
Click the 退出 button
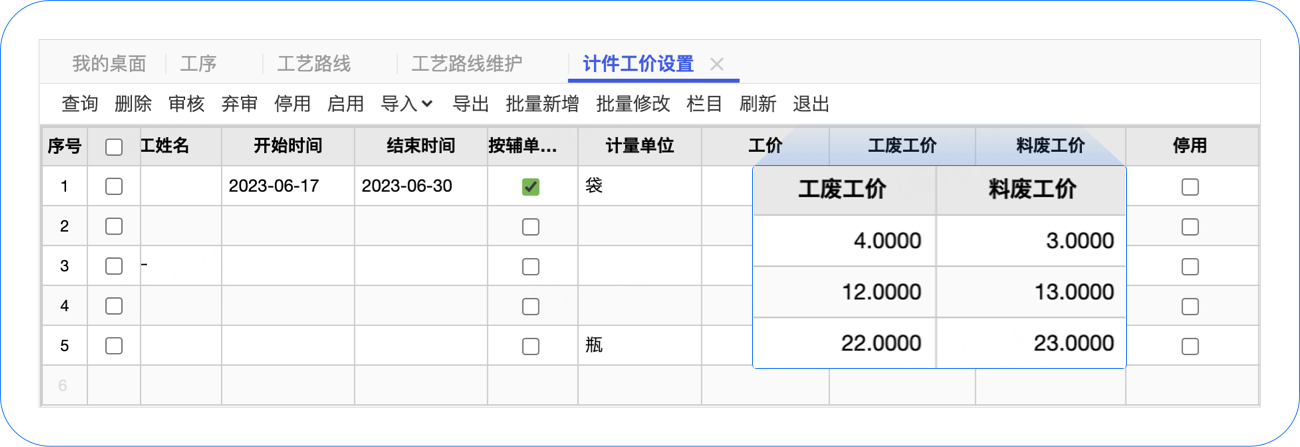pyautogui.click(x=811, y=104)
